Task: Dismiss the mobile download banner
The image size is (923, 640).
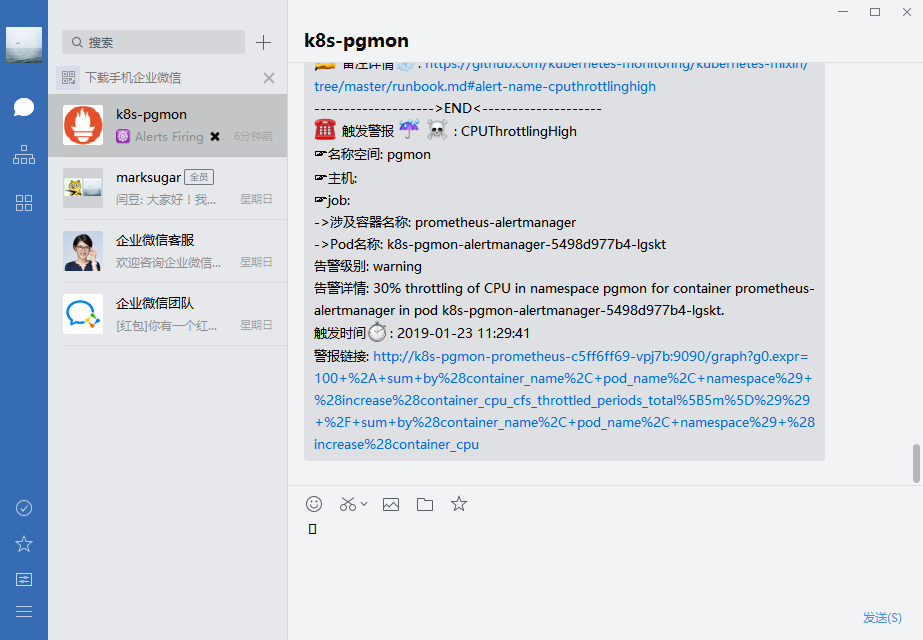Action: tap(269, 78)
